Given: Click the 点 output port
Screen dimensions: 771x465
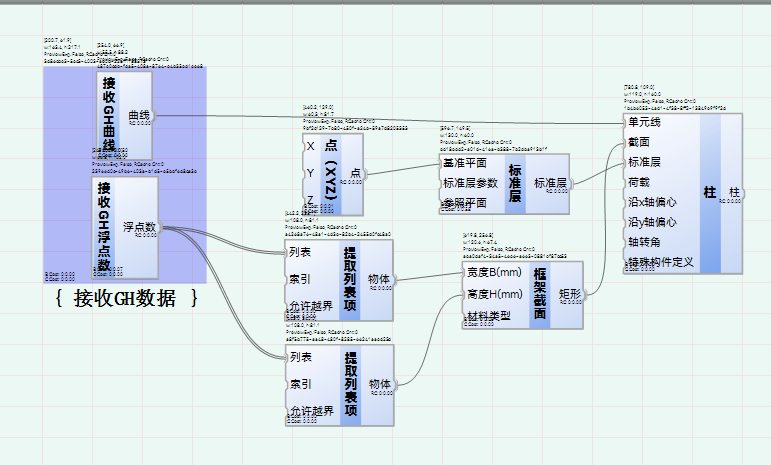Looking at the screenshot, I should (356, 173).
